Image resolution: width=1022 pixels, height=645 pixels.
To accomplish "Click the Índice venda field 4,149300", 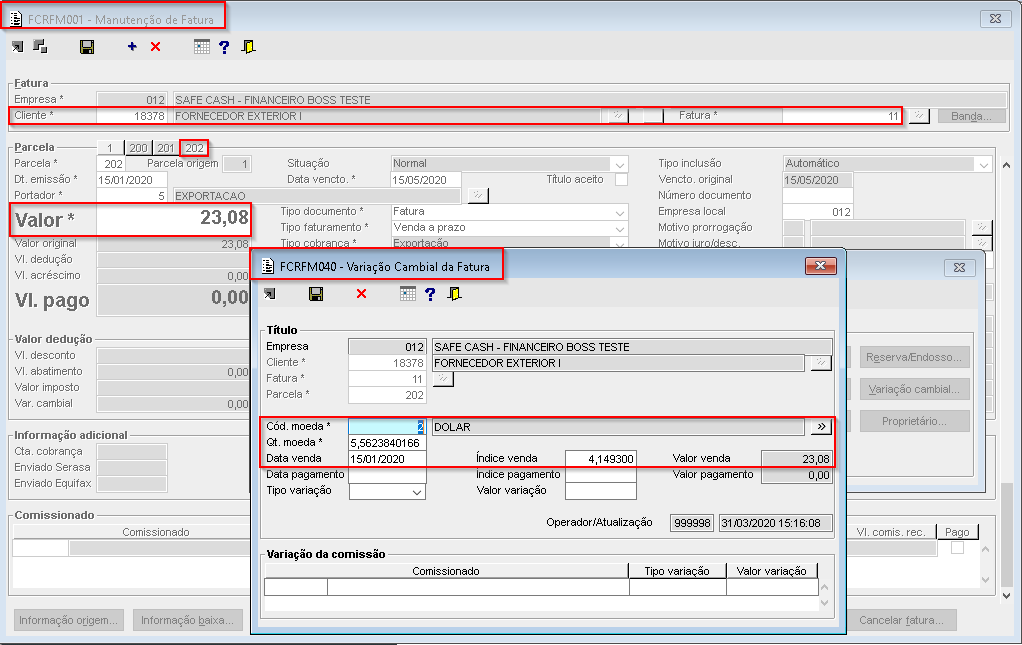I will point(600,459).
